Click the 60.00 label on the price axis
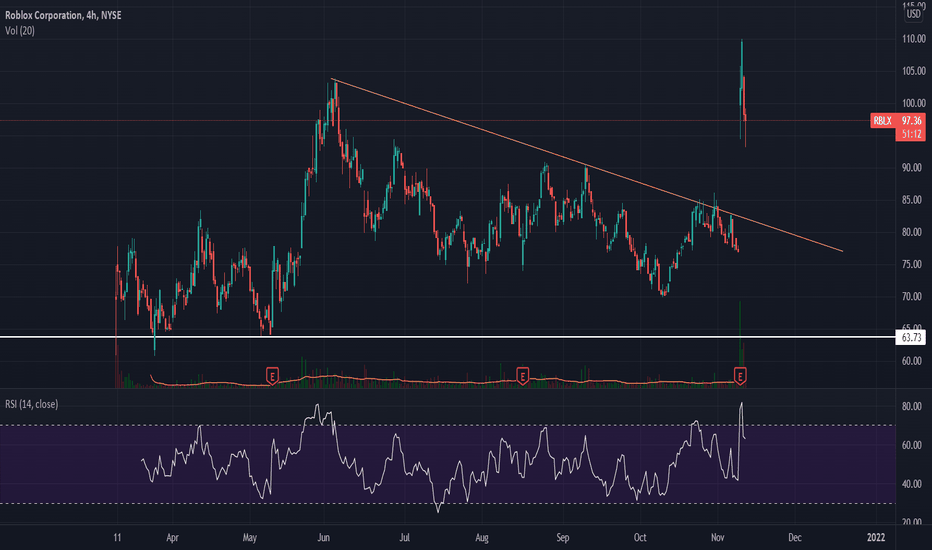 coord(914,361)
